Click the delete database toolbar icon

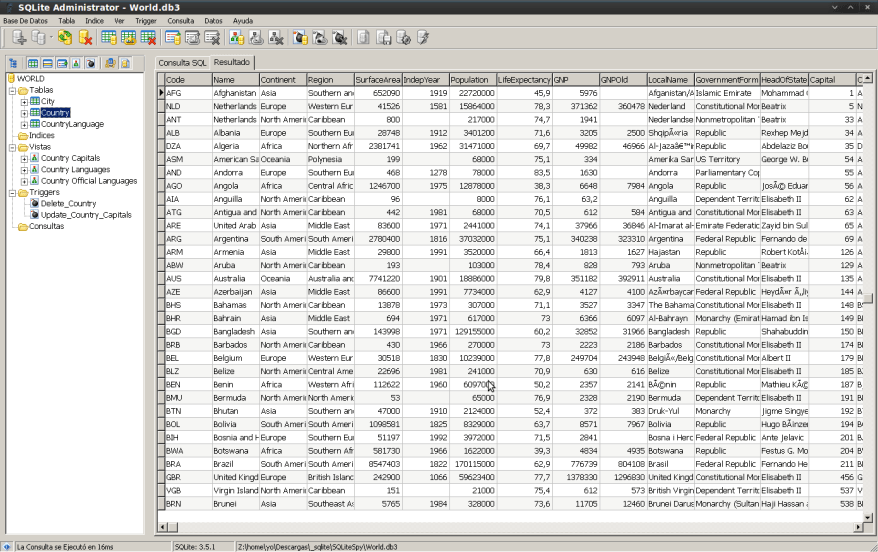[86, 38]
